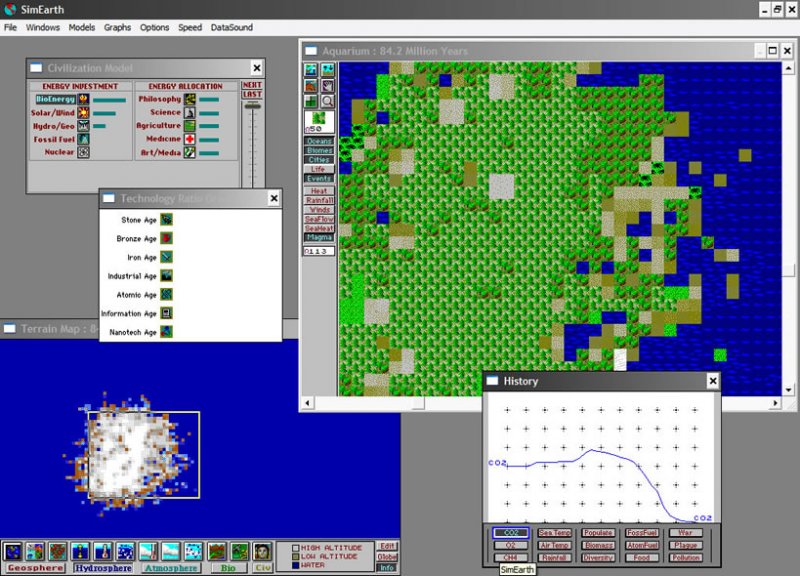Click the Philosophy icon in Energy Allocation
The width and height of the screenshot is (800, 576).
point(190,99)
